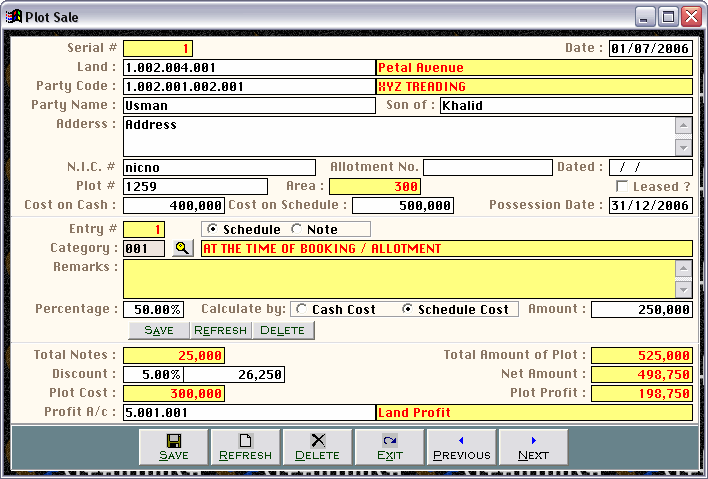Click the Category code field 001

[x=144, y=248]
